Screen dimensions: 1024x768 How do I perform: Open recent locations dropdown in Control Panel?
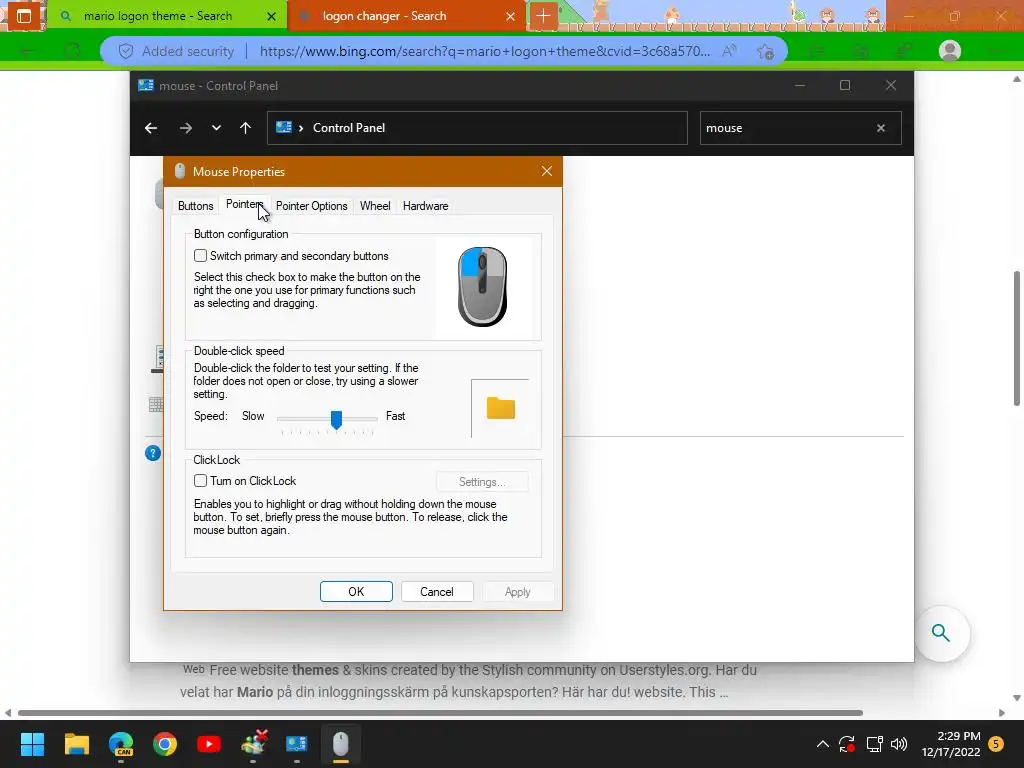[x=216, y=128]
